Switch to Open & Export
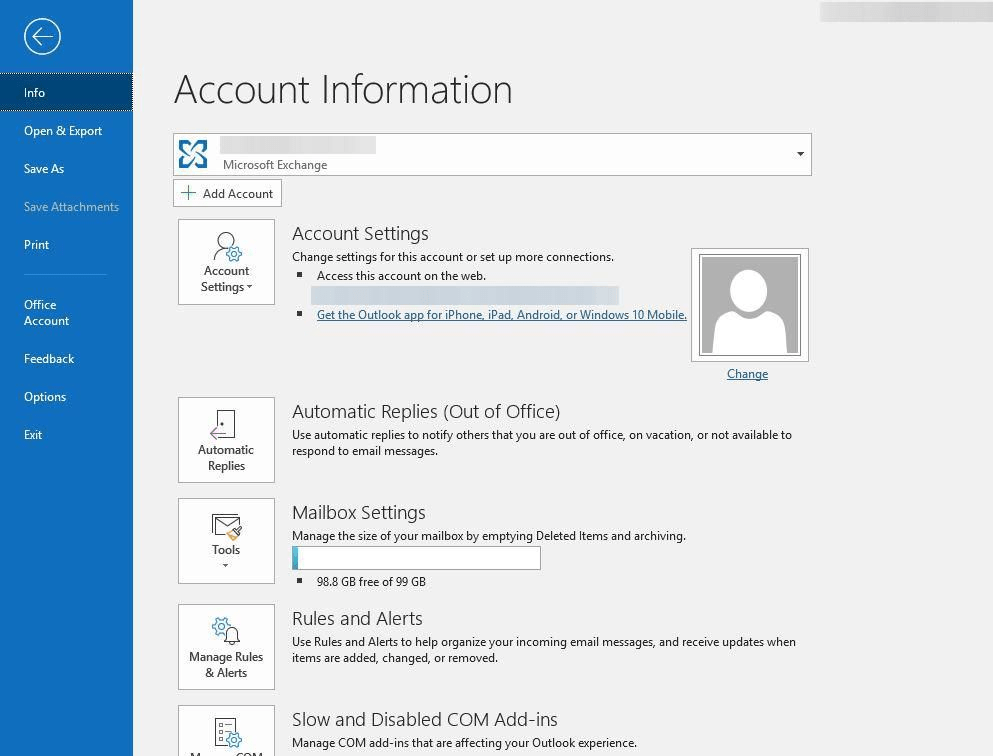 [x=63, y=130]
